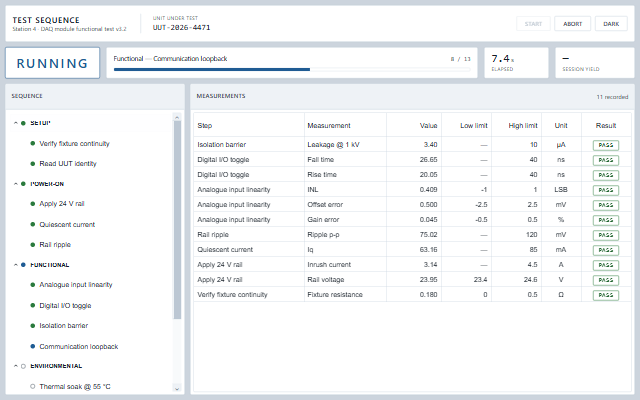Screen dimensions: 640x400
Task: Click the SETUP group label
Action: [x=40, y=123]
